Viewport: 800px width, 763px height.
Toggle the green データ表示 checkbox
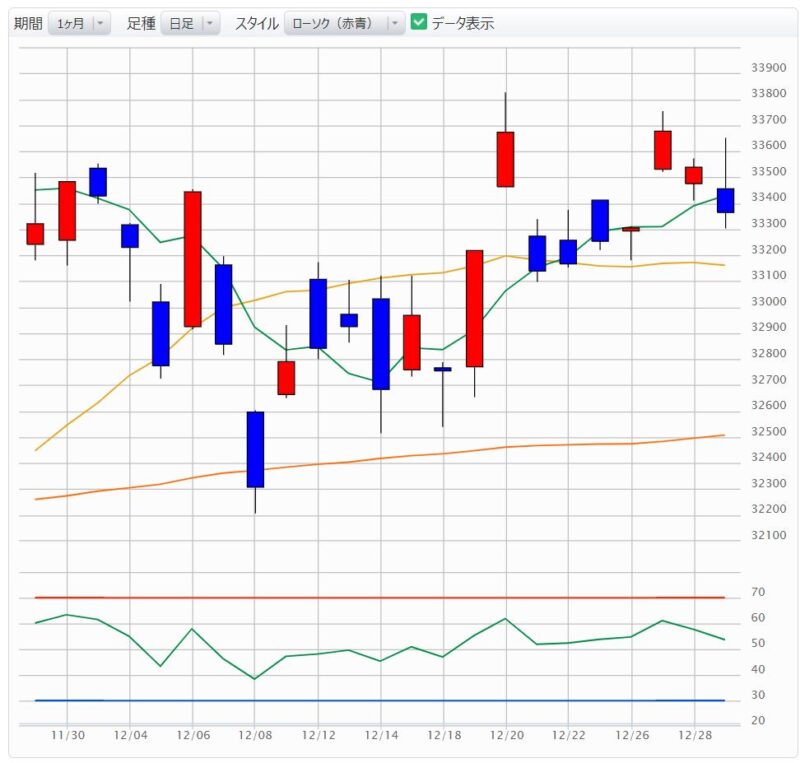click(x=419, y=22)
